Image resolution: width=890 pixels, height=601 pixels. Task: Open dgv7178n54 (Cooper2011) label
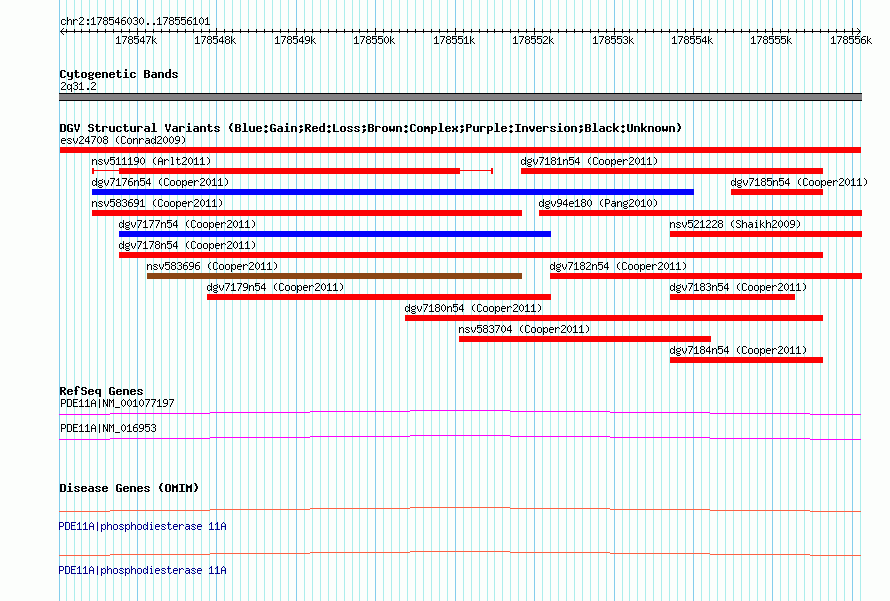coord(187,245)
